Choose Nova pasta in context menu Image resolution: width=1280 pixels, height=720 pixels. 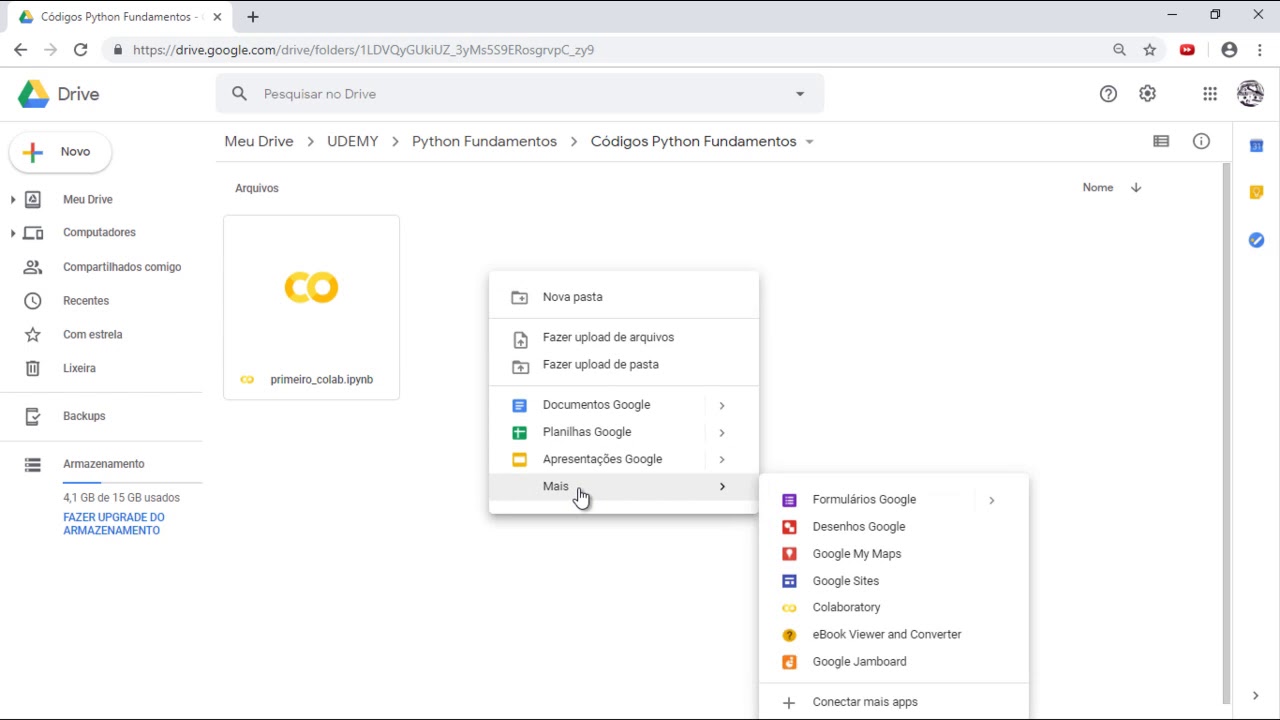pos(572,297)
